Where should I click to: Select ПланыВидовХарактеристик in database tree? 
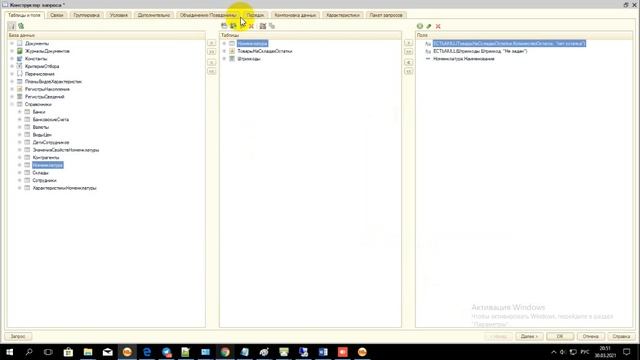point(53,82)
